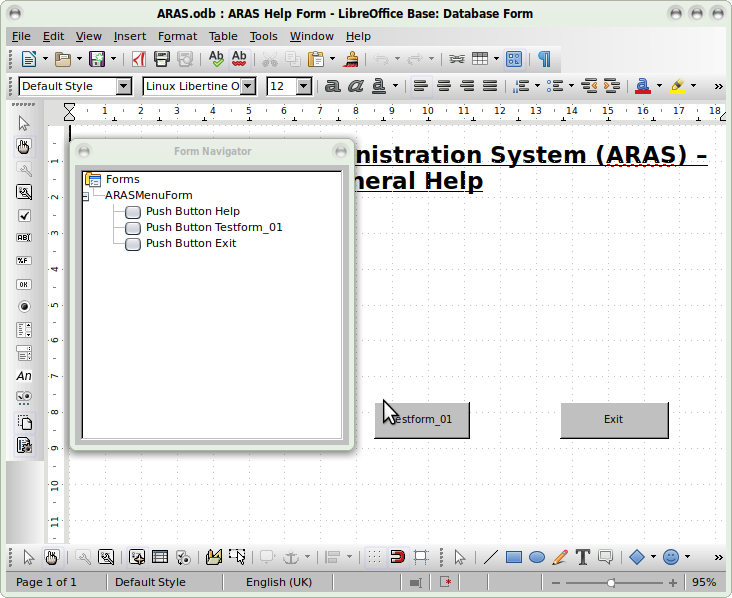Viewport: 732px width, 598px height.
Task: Open the font size dropdown
Action: click(x=304, y=86)
